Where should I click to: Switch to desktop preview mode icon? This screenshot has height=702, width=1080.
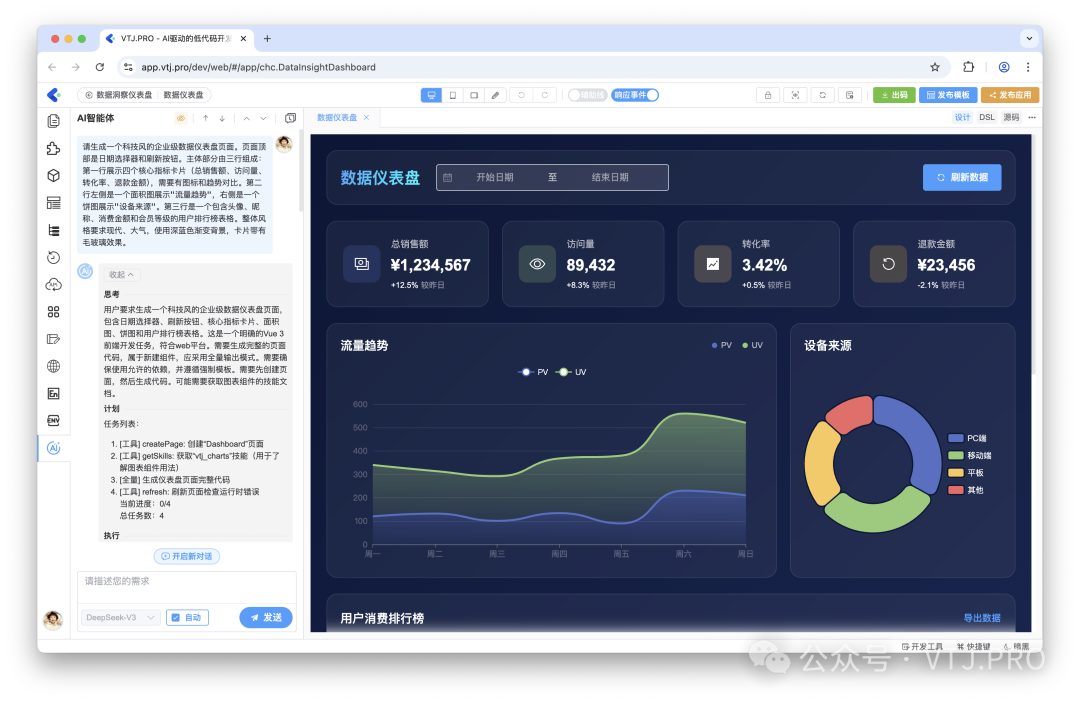pyautogui.click(x=431, y=95)
